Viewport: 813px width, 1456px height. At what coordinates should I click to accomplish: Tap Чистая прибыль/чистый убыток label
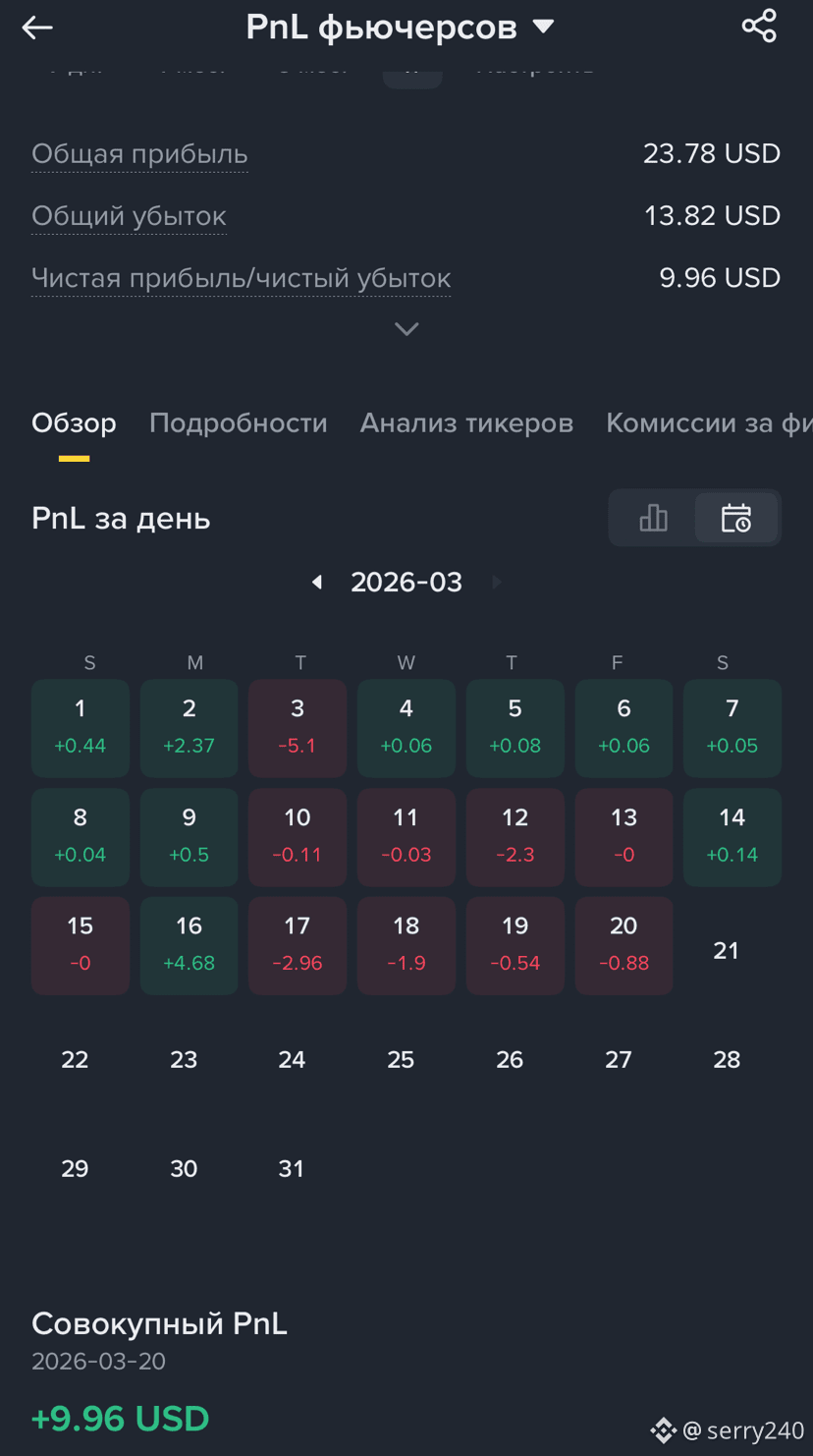[x=242, y=278]
